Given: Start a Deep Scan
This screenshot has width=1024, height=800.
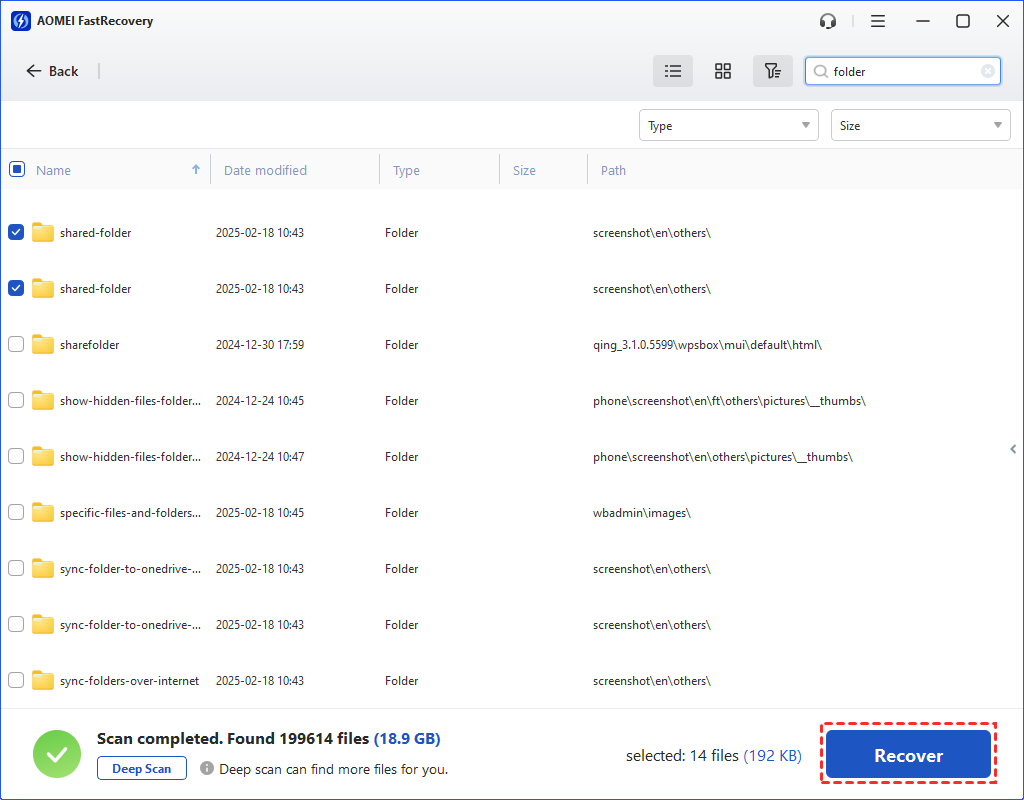Looking at the screenshot, I should [x=141, y=769].
